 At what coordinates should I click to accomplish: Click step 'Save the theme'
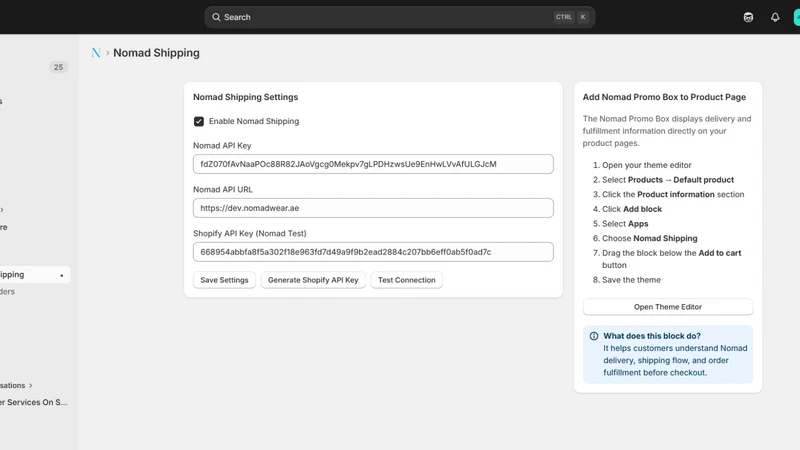click(x=631, y=280)
